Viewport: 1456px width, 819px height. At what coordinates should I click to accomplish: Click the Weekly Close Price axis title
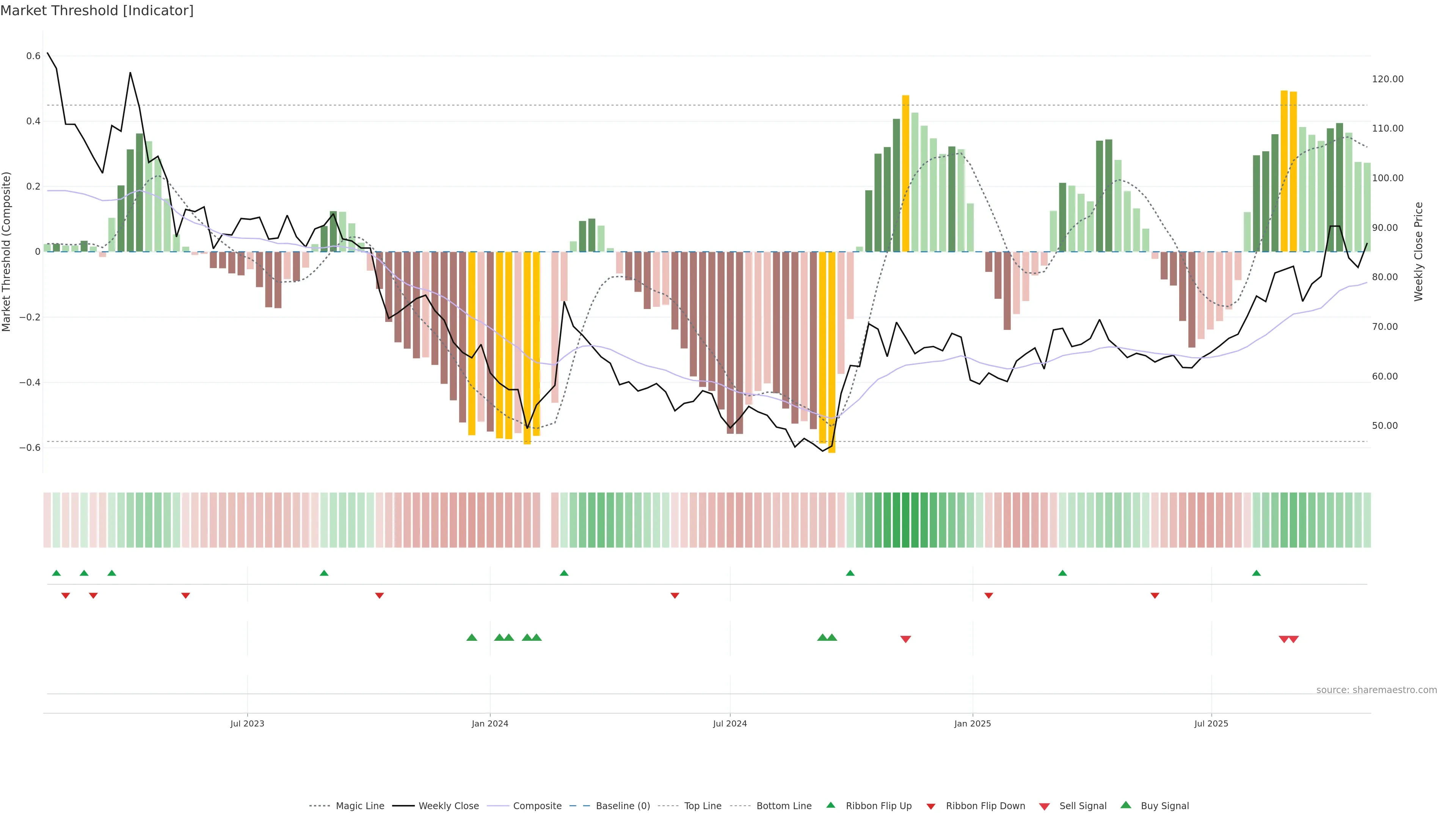pyautogui.click(x=1419, y=251)
